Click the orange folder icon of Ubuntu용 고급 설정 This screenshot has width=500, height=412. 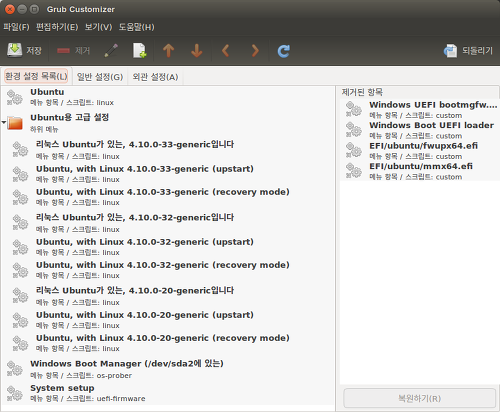[15, 123]
